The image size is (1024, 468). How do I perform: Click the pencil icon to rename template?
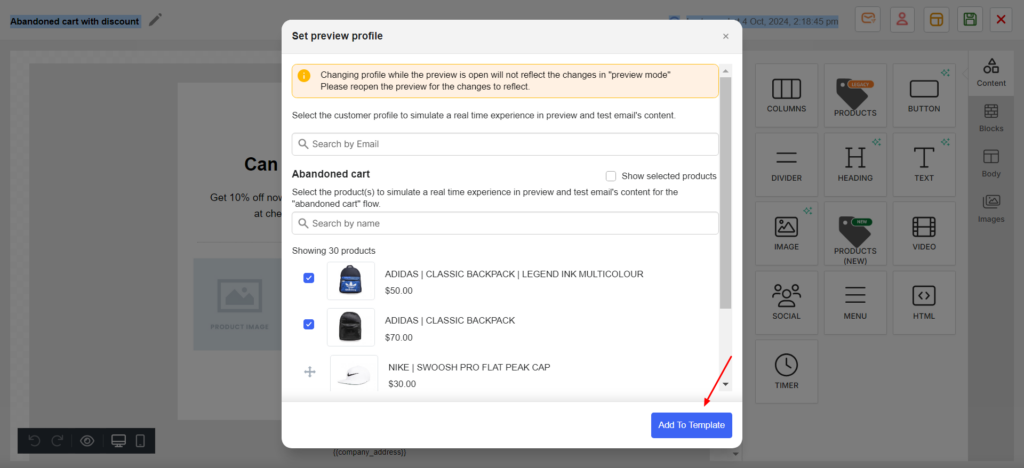coord(155,20)
